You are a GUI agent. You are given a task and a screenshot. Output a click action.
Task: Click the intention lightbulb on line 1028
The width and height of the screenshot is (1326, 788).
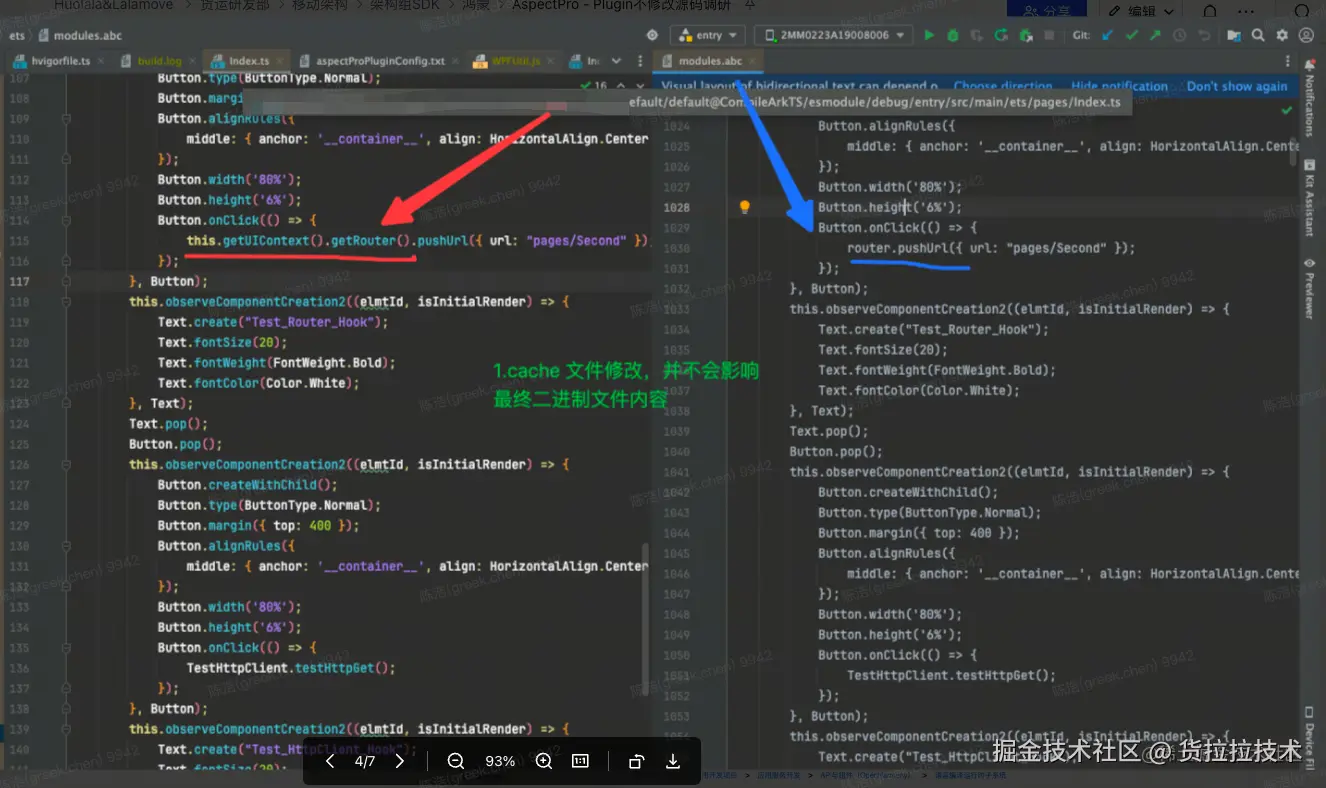[x=744, y=207]
